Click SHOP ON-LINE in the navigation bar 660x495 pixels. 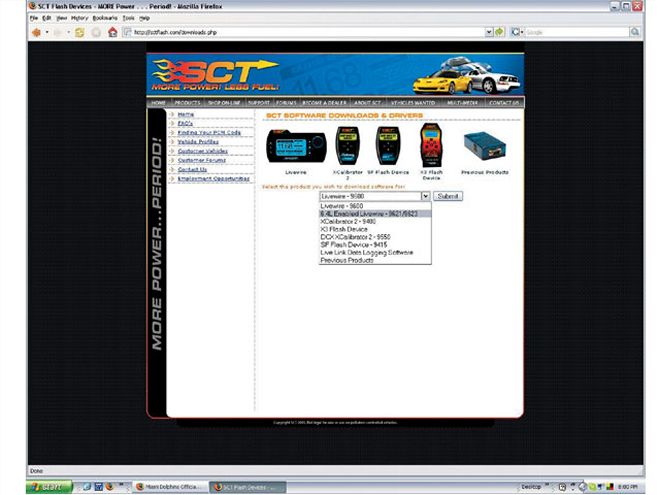tap(224, 103)
